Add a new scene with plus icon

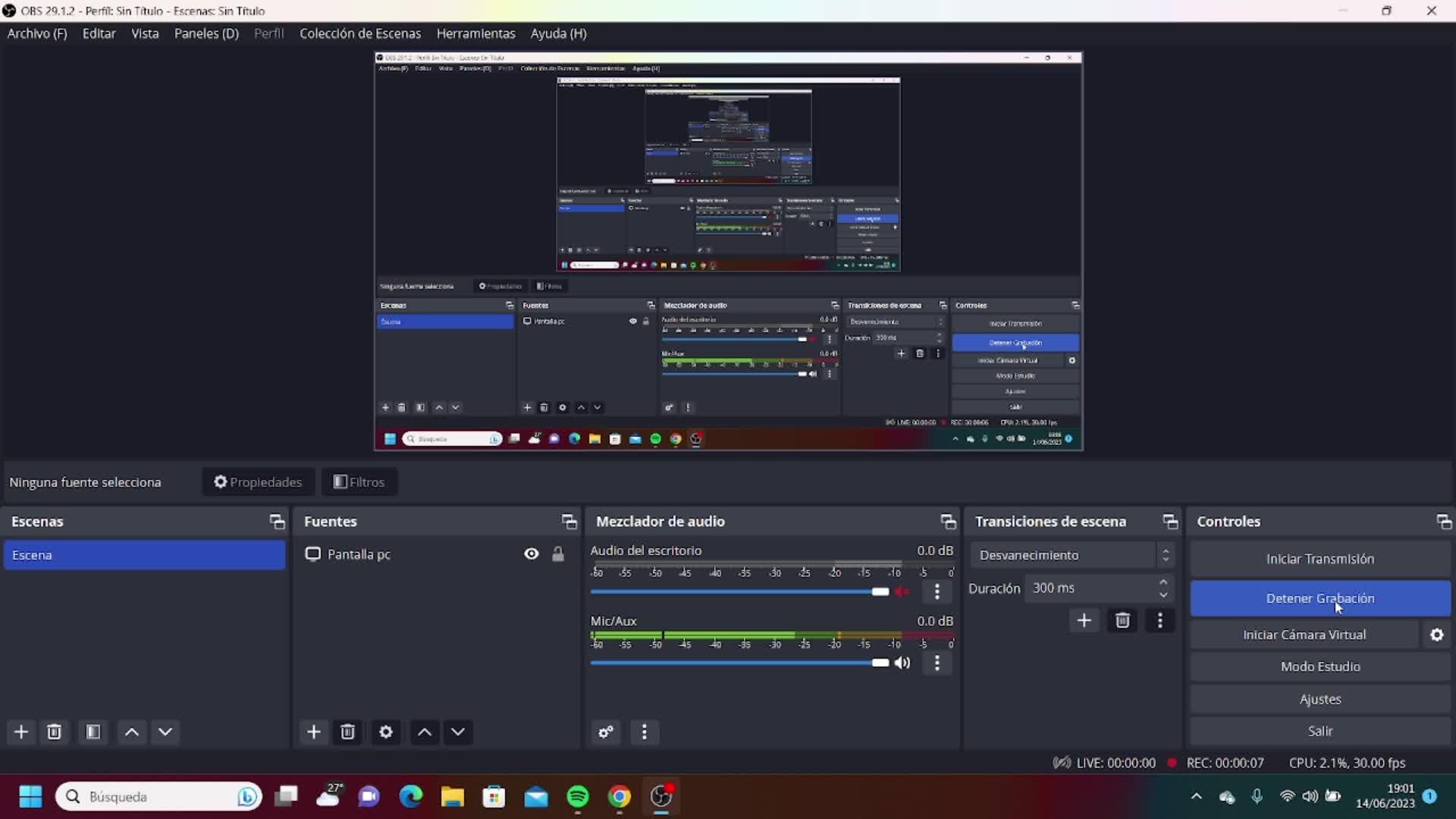tap(21, 732)
